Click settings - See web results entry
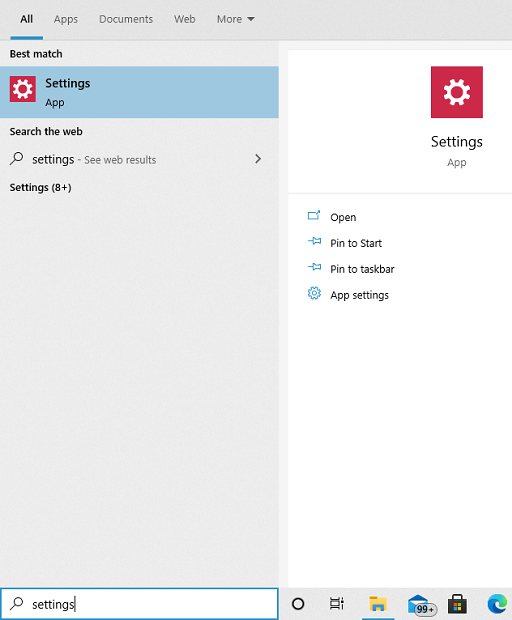The width and height of the screenshot is (512, 620). pos(139,159)
